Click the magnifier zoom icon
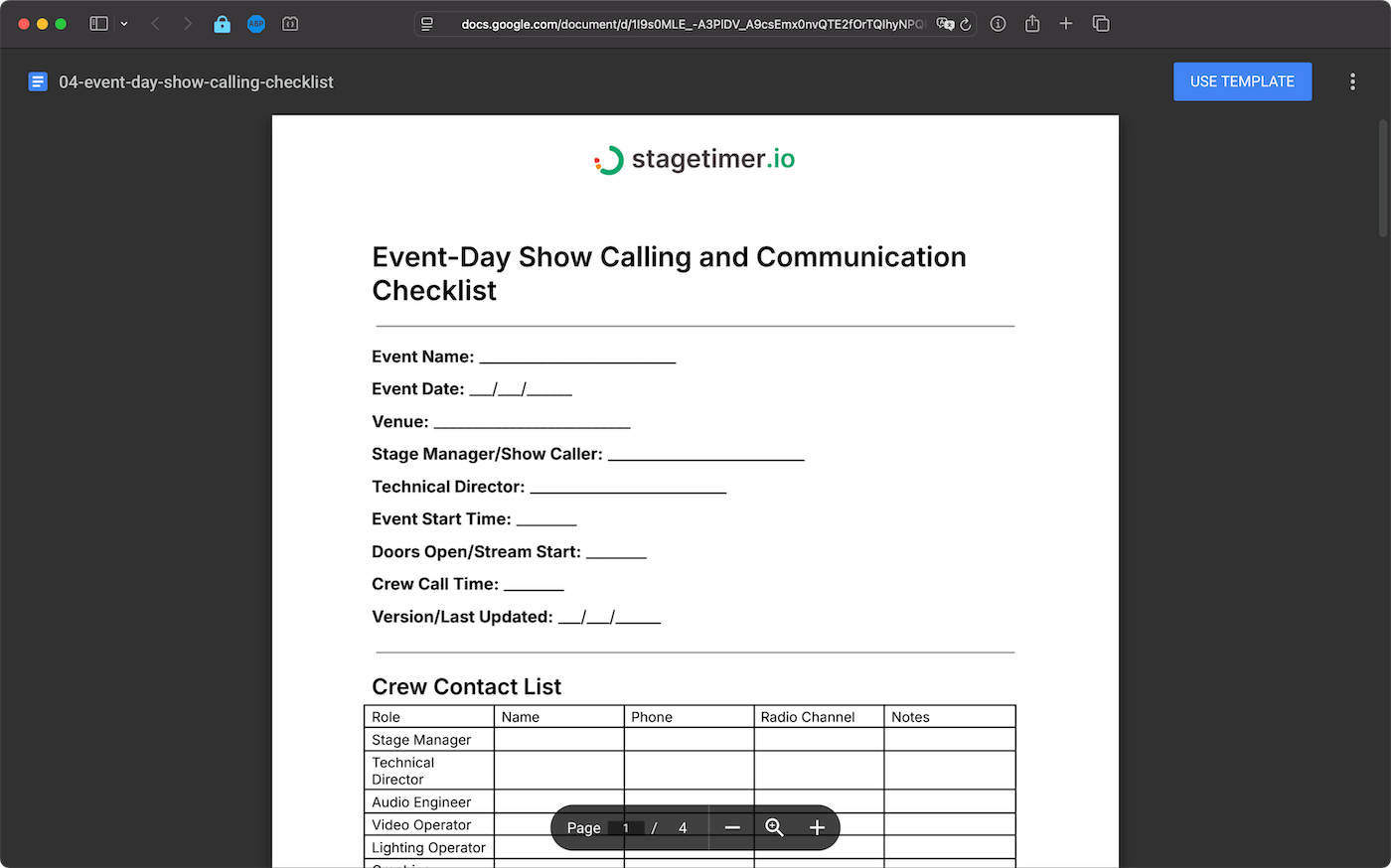 [x=774, y=826]
